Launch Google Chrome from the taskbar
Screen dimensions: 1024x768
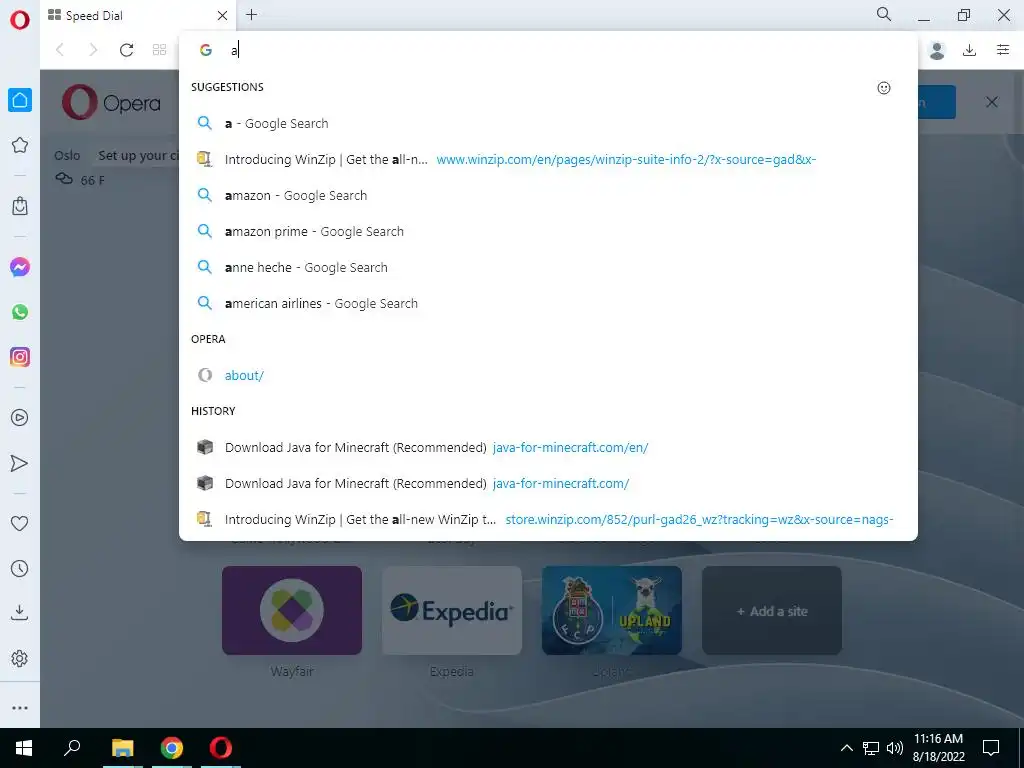172,748
